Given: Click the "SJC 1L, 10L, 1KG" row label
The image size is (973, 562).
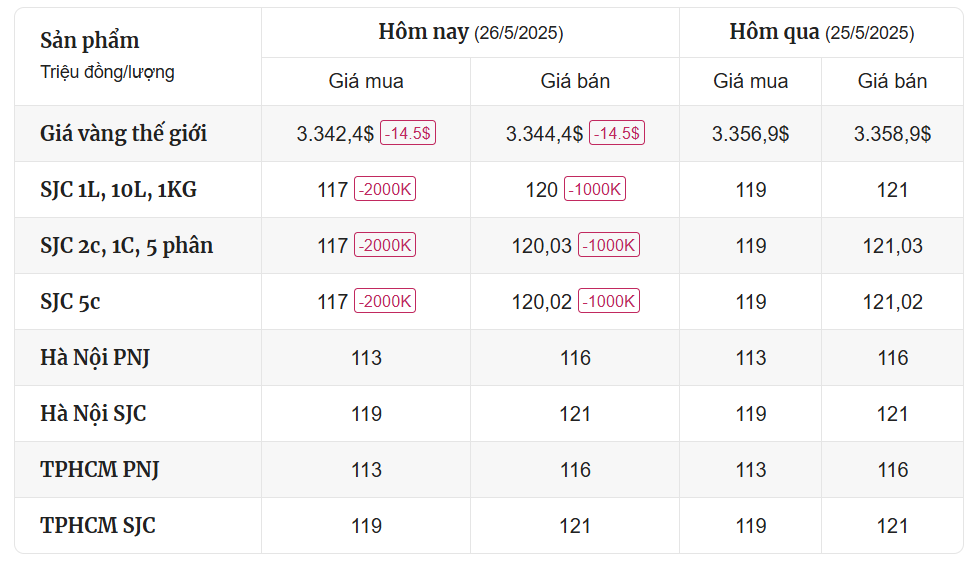Looking at the screenshot, I should 119,190.
